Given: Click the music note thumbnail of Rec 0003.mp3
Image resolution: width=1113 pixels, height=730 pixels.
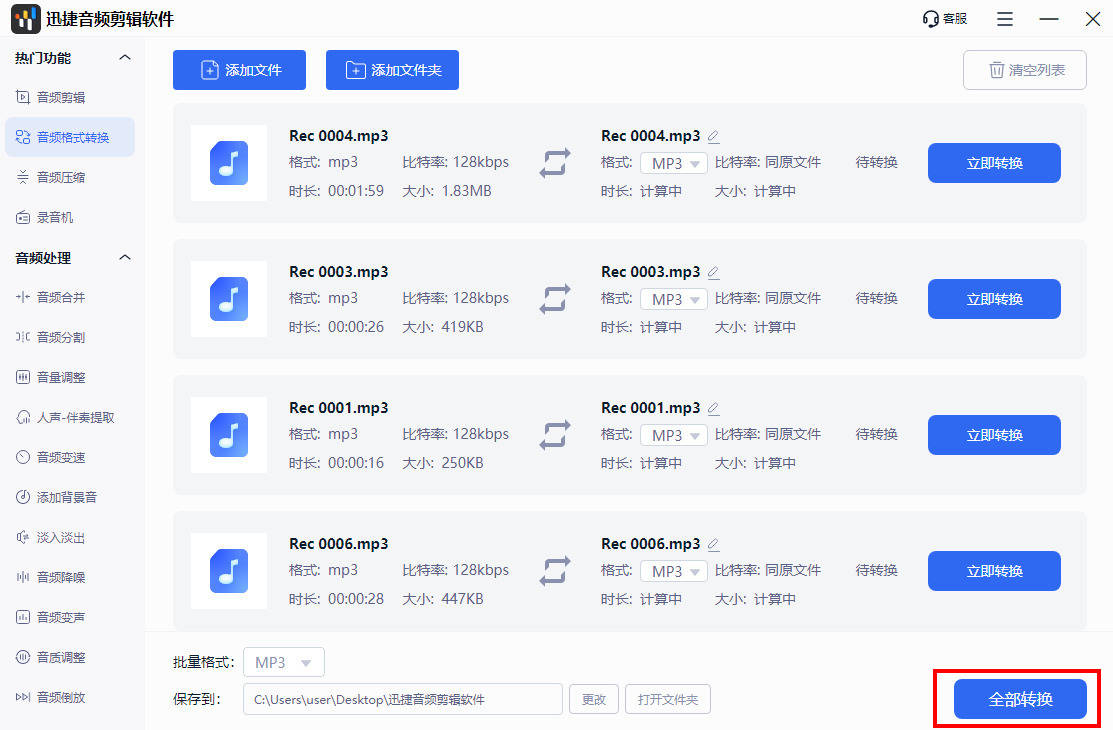Looking at the screenshot, I should coord(229,299).
